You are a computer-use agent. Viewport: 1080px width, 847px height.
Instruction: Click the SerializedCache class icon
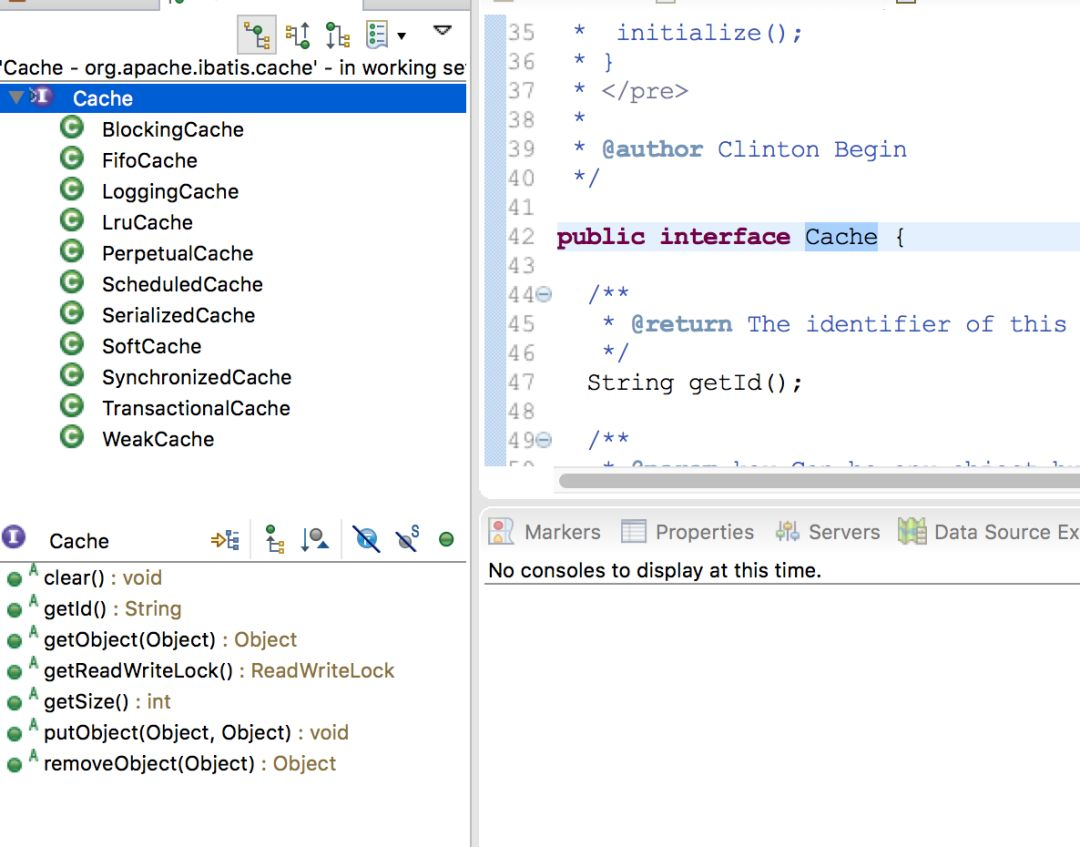point(72,314)
